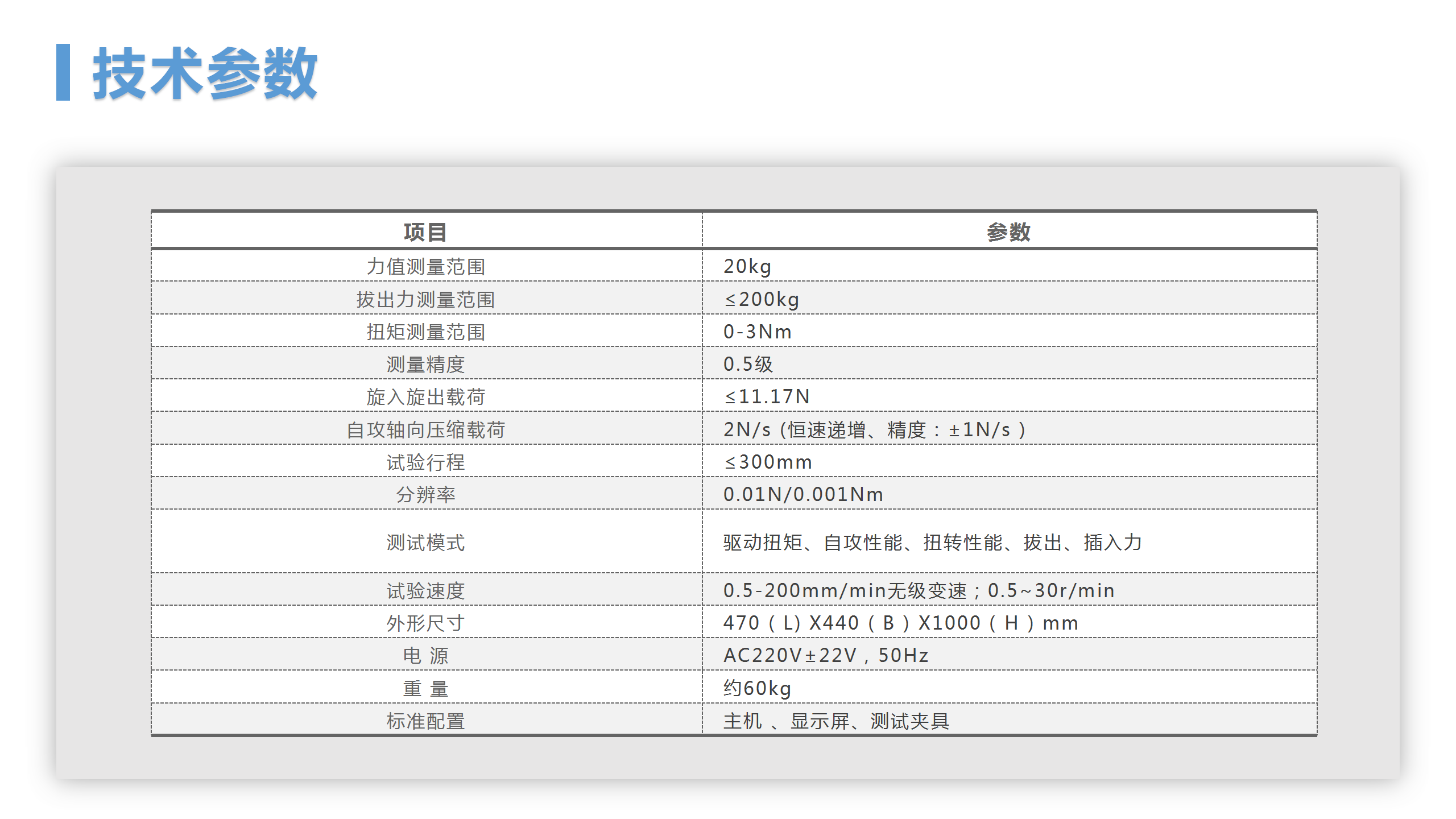Select the 0-3Nm value
The image size is (1456, 819).
(x=758, y=332)
